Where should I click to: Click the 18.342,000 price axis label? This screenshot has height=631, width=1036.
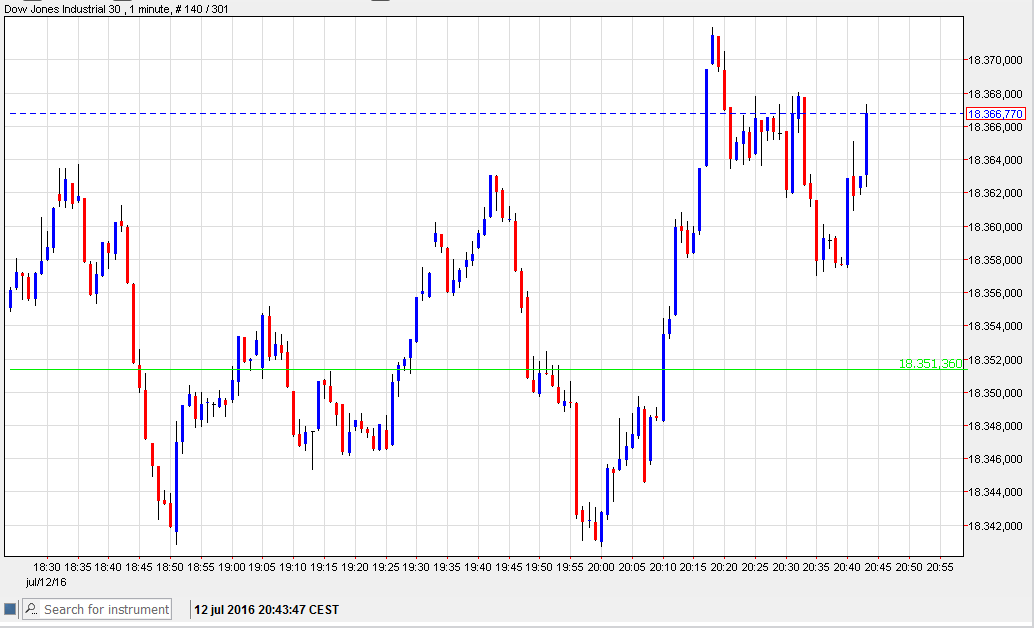coord(994,526)
